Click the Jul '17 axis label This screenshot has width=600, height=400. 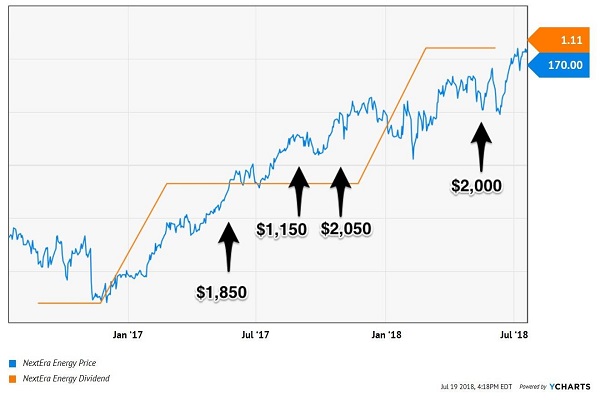coord(255,335)
